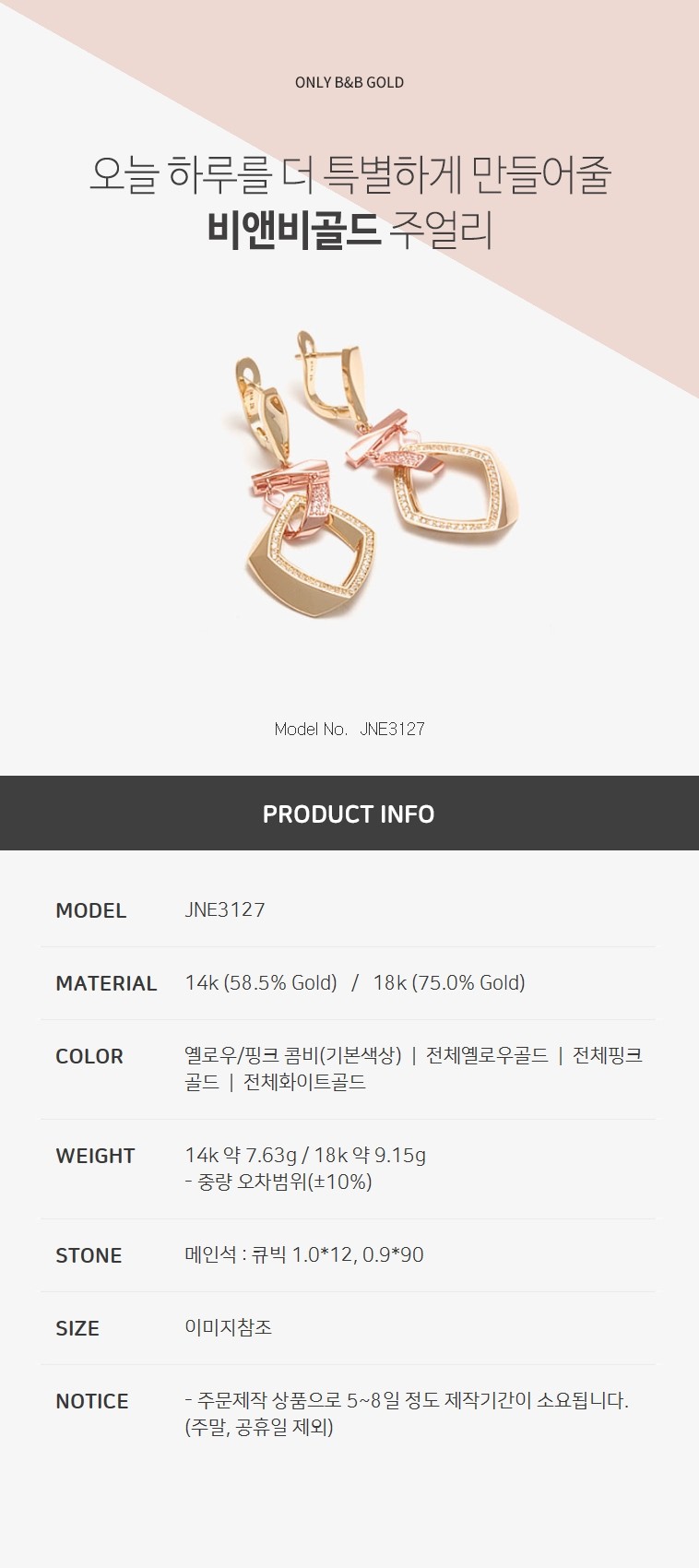Viewport: 699px width, 1568px height.
Task: Click the NOTICE production time text
Action: point(407,1413)
